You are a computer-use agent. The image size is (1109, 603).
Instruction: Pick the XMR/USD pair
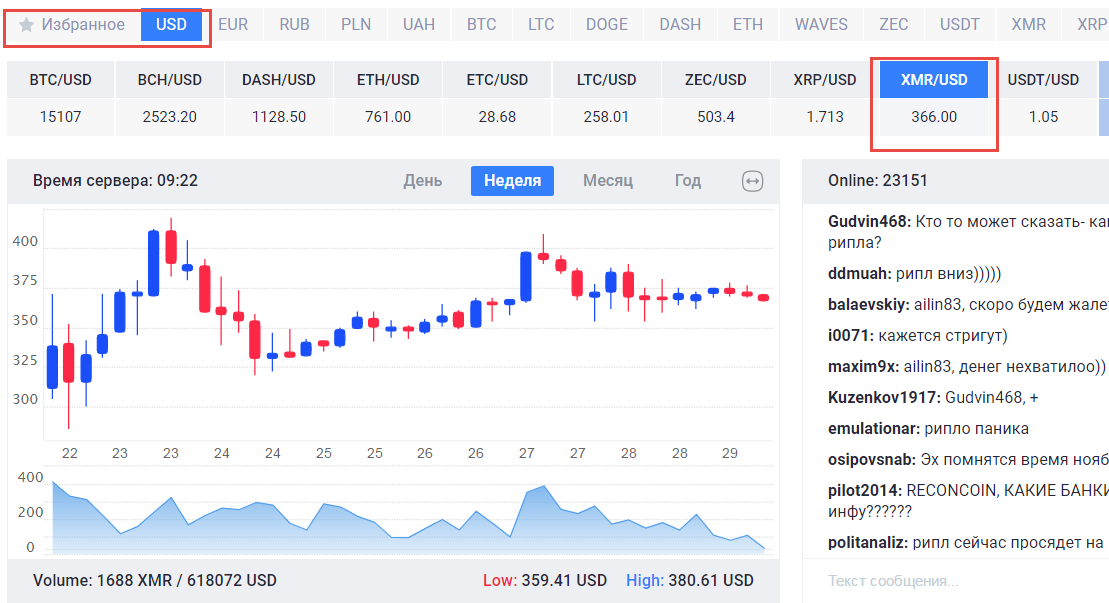pyautogui.click(x=934, y=80)
